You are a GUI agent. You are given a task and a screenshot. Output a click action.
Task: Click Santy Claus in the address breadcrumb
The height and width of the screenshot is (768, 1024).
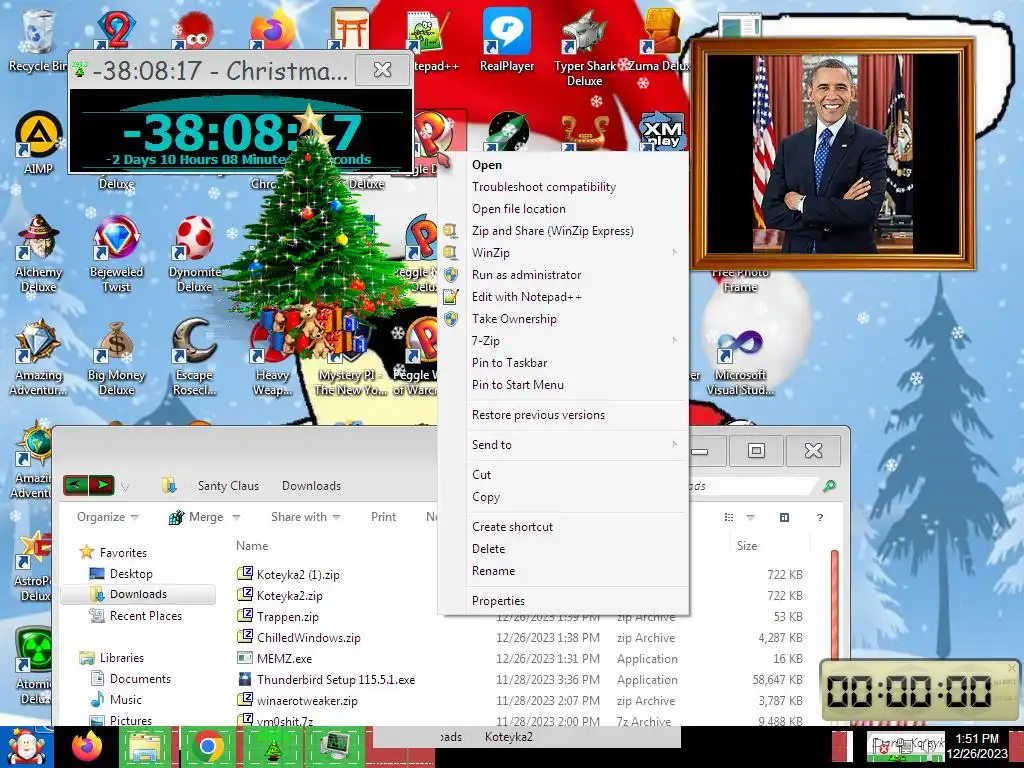point(228,486)
